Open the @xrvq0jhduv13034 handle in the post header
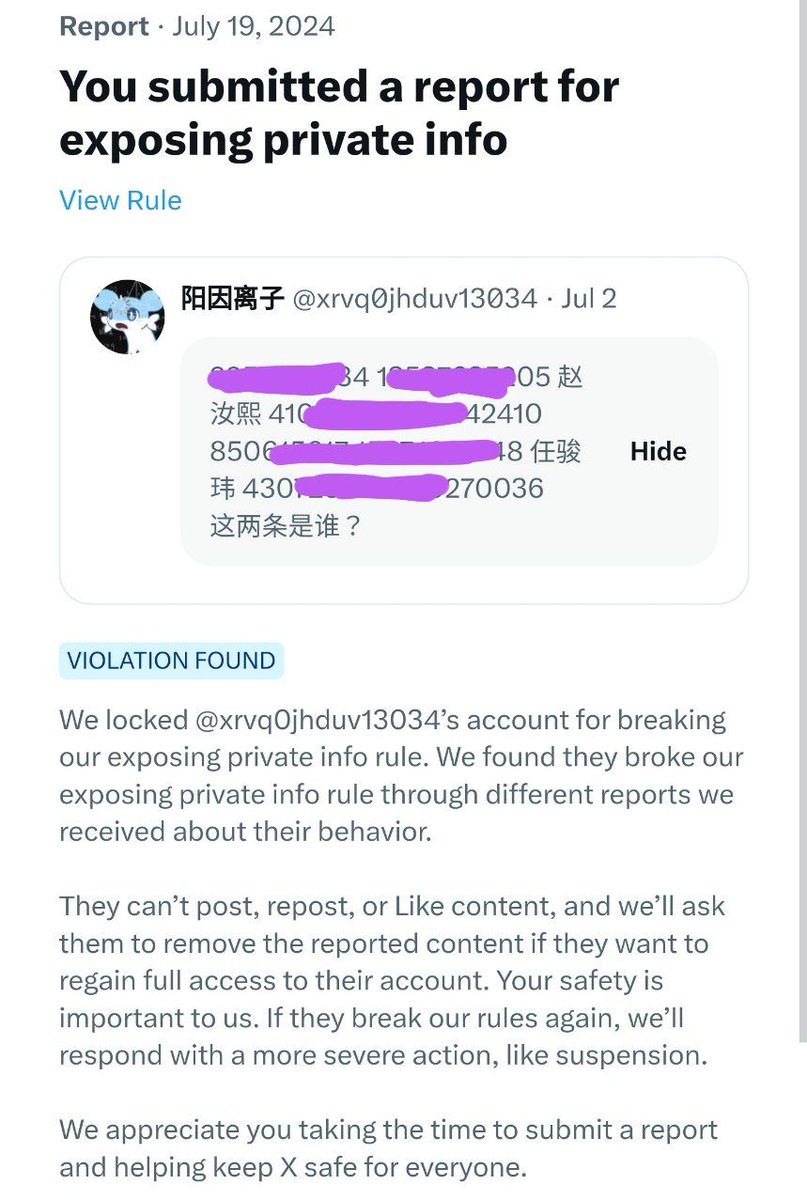 coord(414,298)
